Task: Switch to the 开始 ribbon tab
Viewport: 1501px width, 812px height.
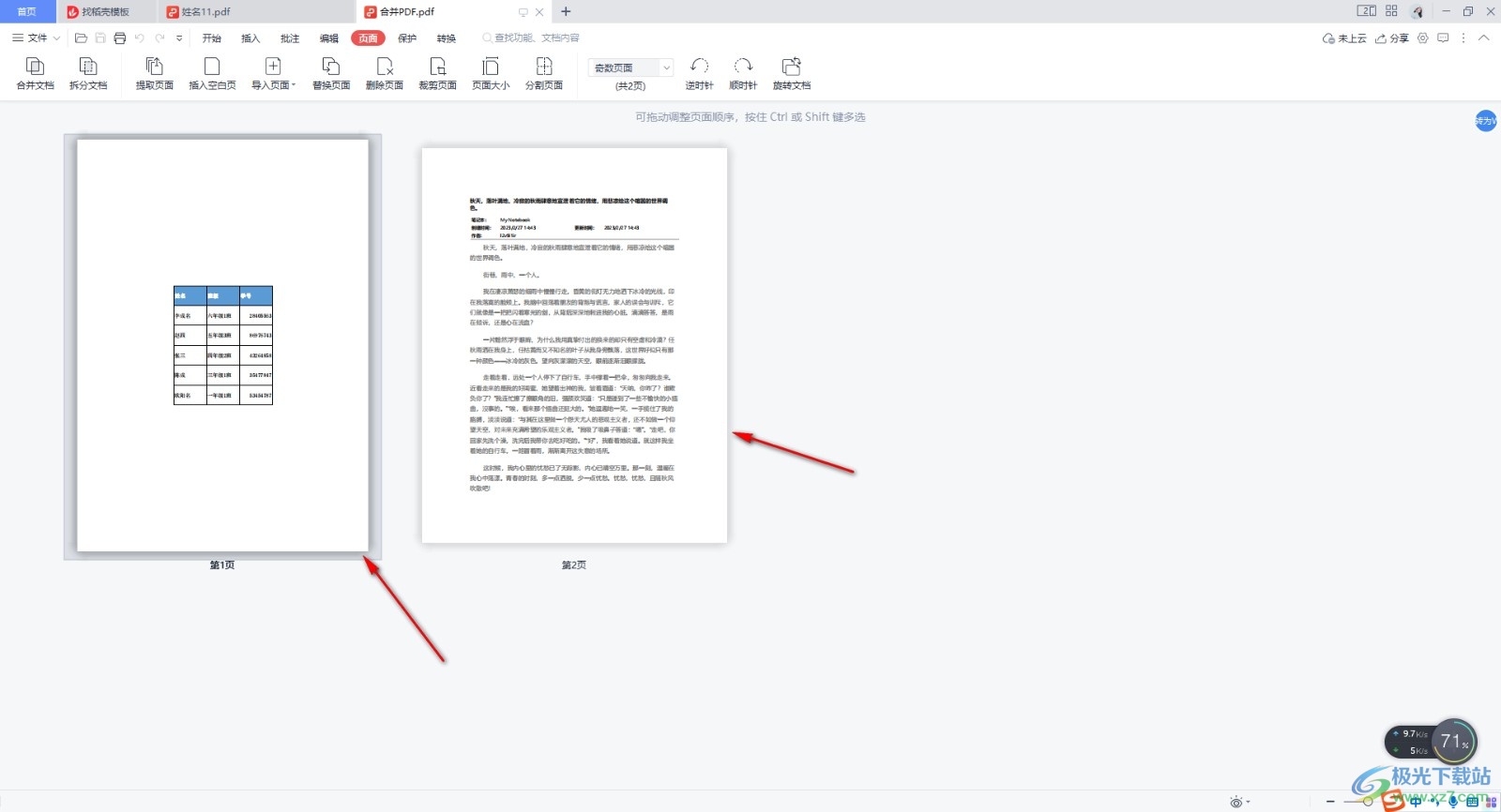Action: click(x=212, y=38)
